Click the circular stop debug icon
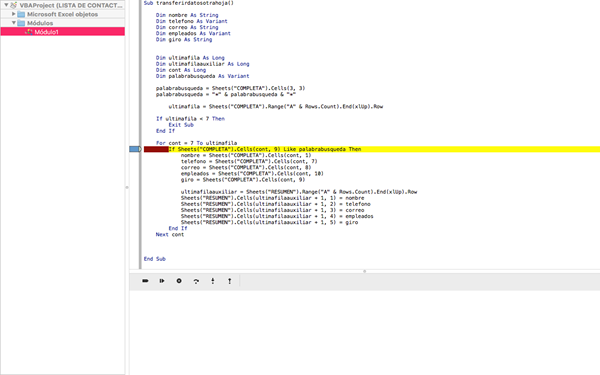 pyautogui.click(x=179, y=281)
